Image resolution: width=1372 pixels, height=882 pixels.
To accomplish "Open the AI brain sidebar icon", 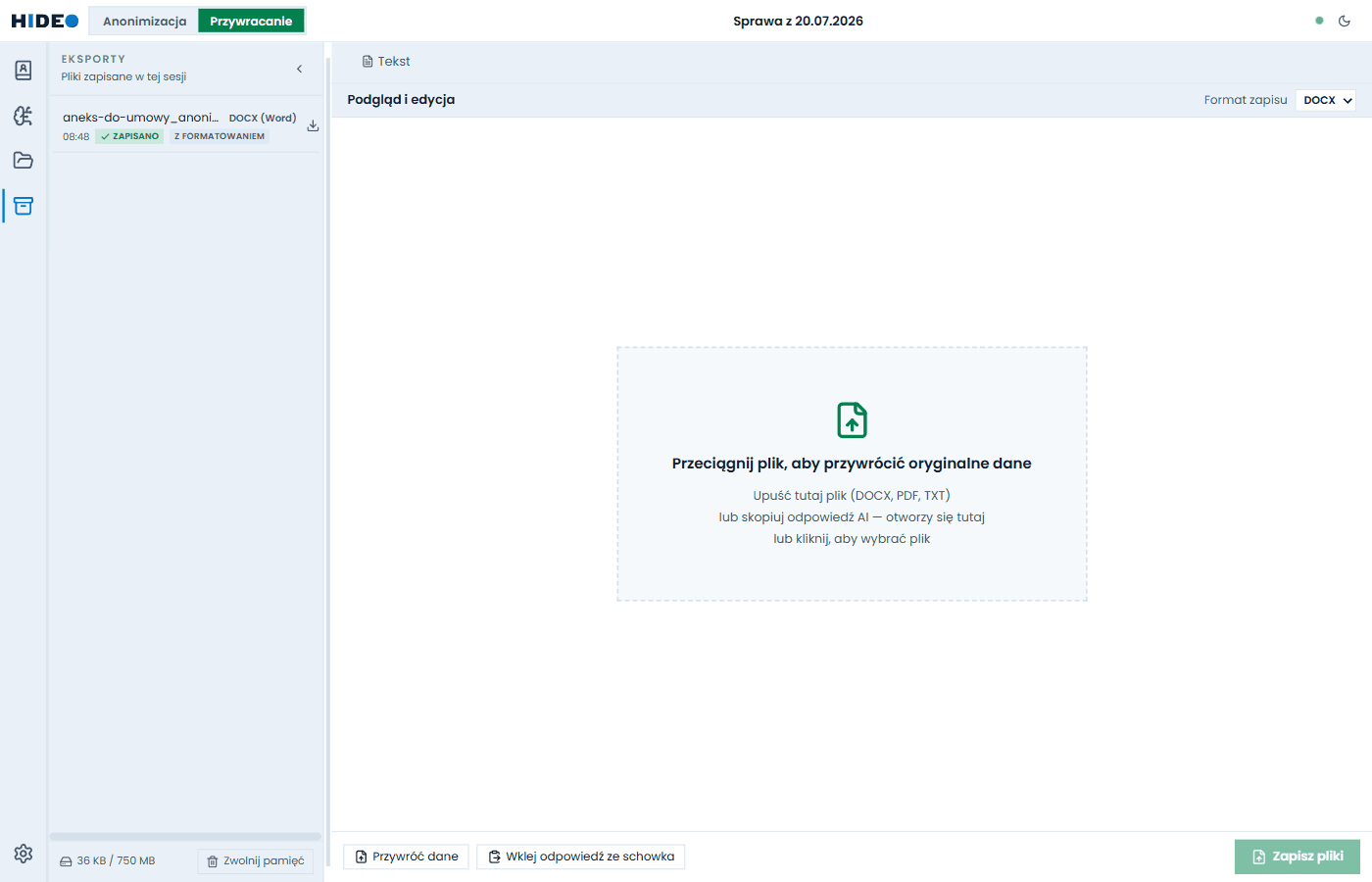I will [24, 116].
